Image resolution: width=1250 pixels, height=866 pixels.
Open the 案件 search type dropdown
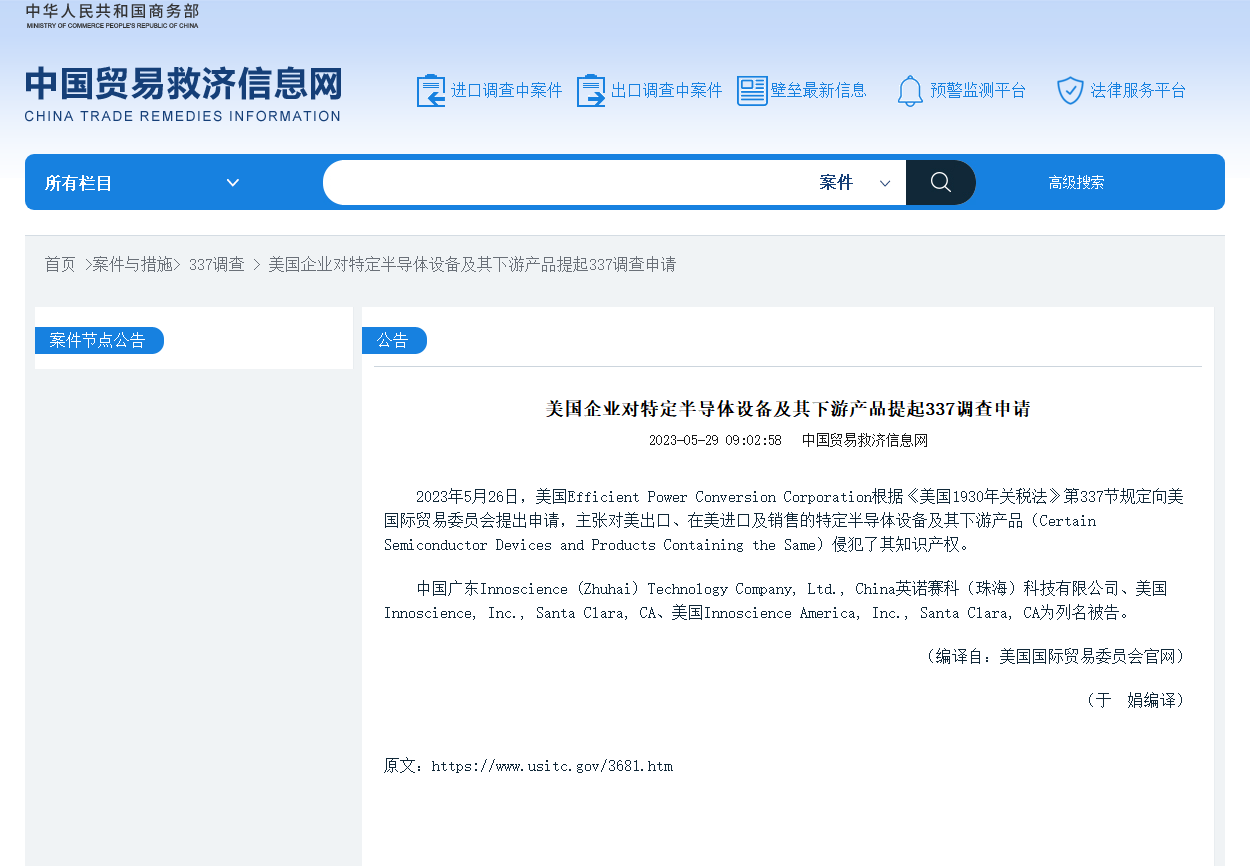click(x=855, y=183)
